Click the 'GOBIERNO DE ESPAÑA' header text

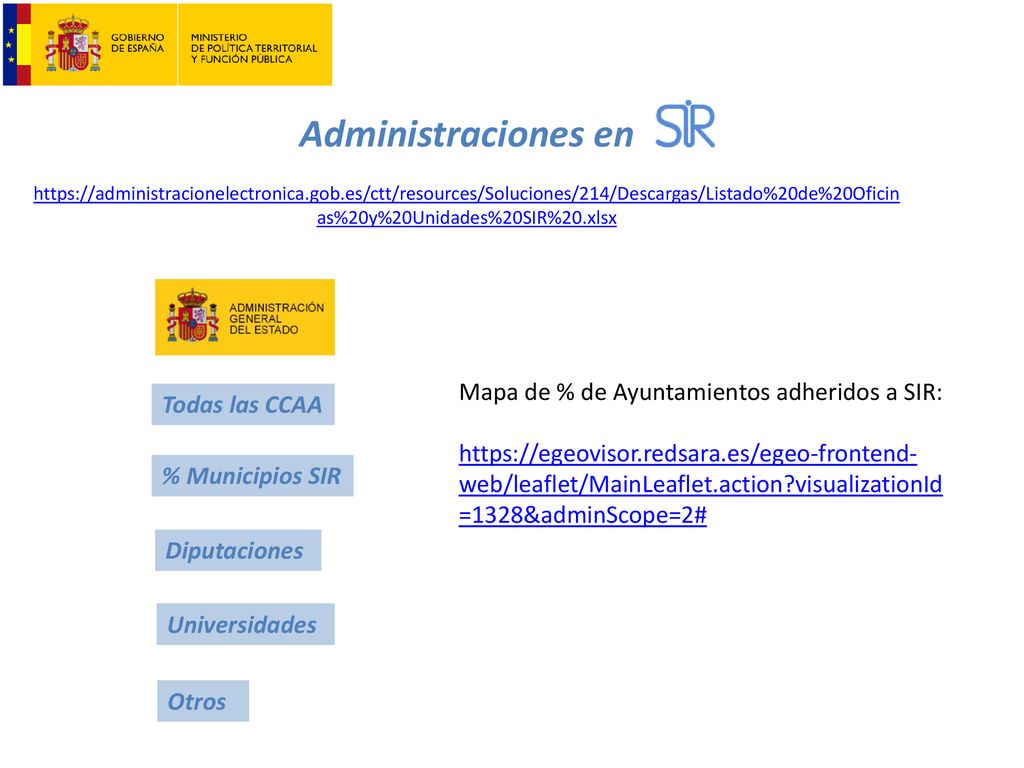137,43
